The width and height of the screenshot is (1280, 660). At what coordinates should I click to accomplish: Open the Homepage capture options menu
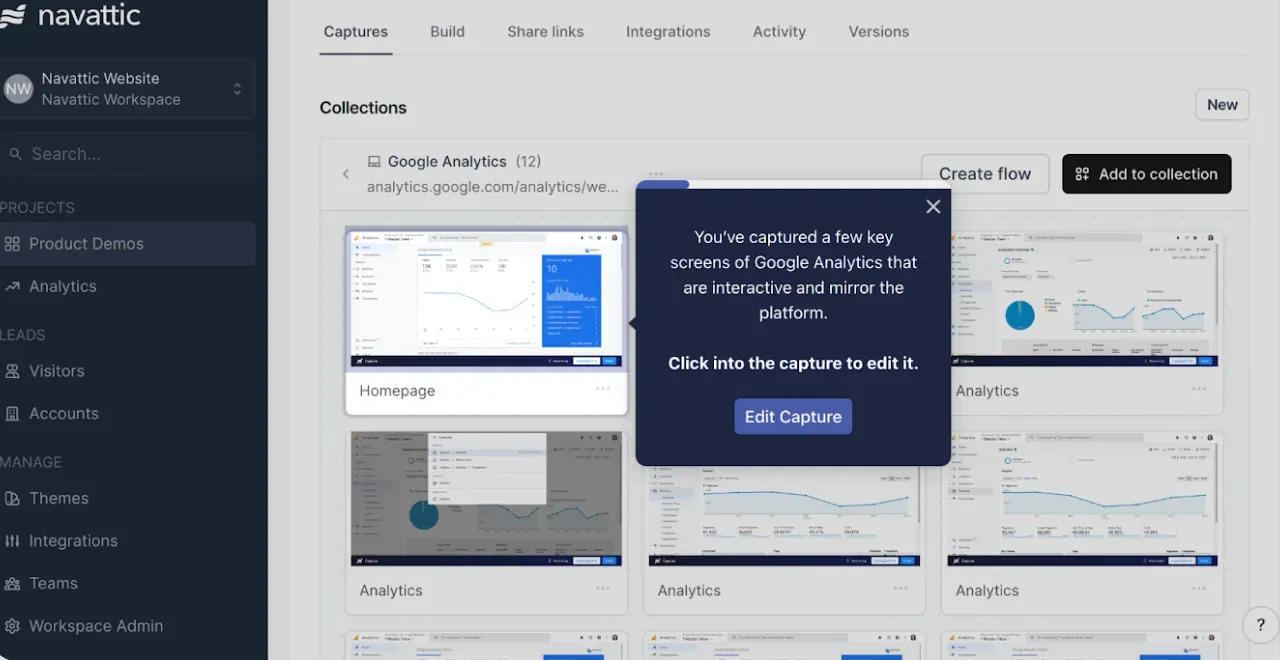(x=603, y=389)
